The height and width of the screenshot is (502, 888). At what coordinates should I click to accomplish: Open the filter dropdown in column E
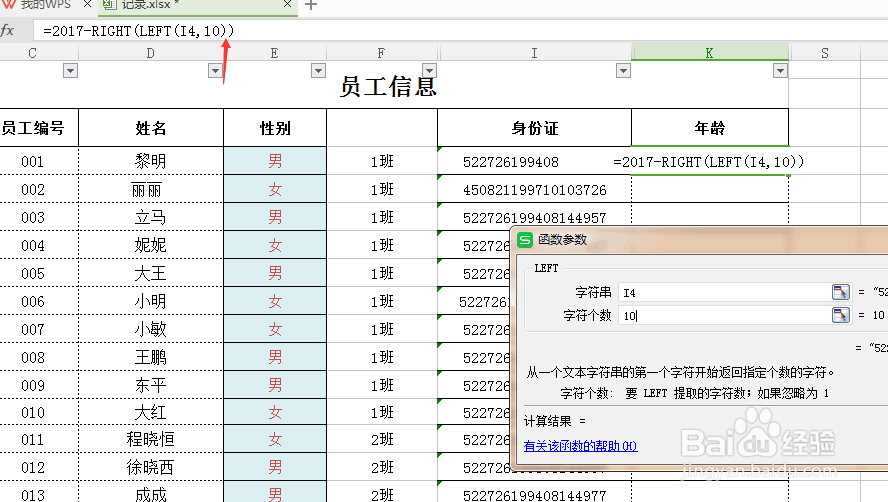(x=318, y=71)
